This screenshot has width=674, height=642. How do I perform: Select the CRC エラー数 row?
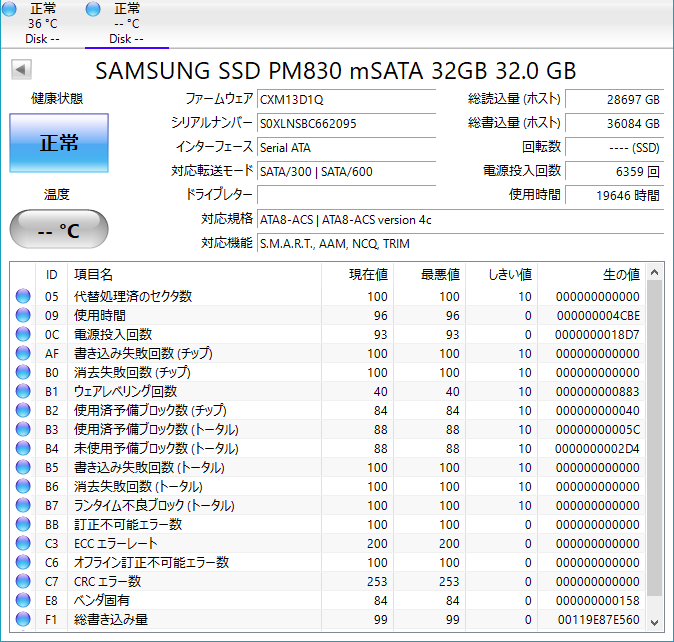point(328,581)
